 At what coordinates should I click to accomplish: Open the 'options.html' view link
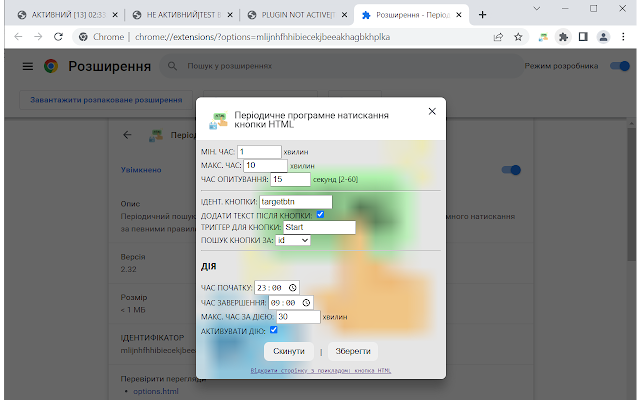[x=156, y=391]
